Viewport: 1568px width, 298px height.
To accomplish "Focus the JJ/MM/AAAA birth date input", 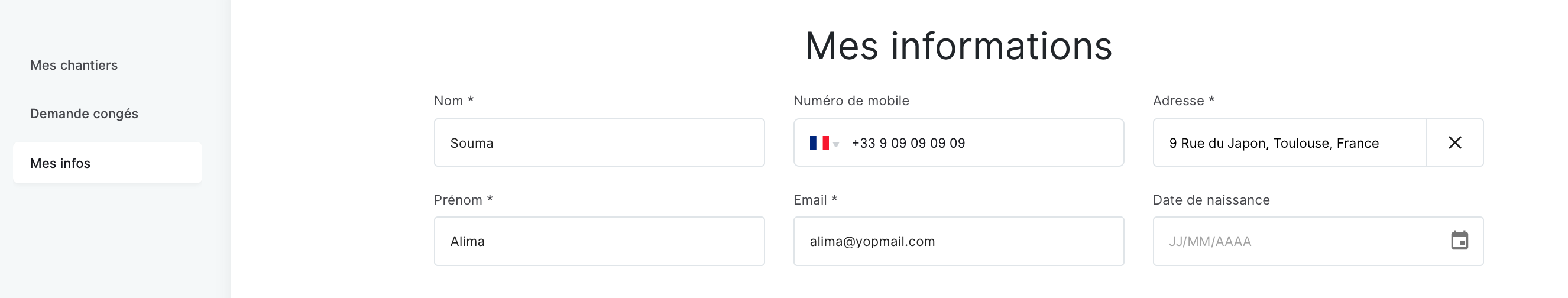I will click(x=1300, y=241).
